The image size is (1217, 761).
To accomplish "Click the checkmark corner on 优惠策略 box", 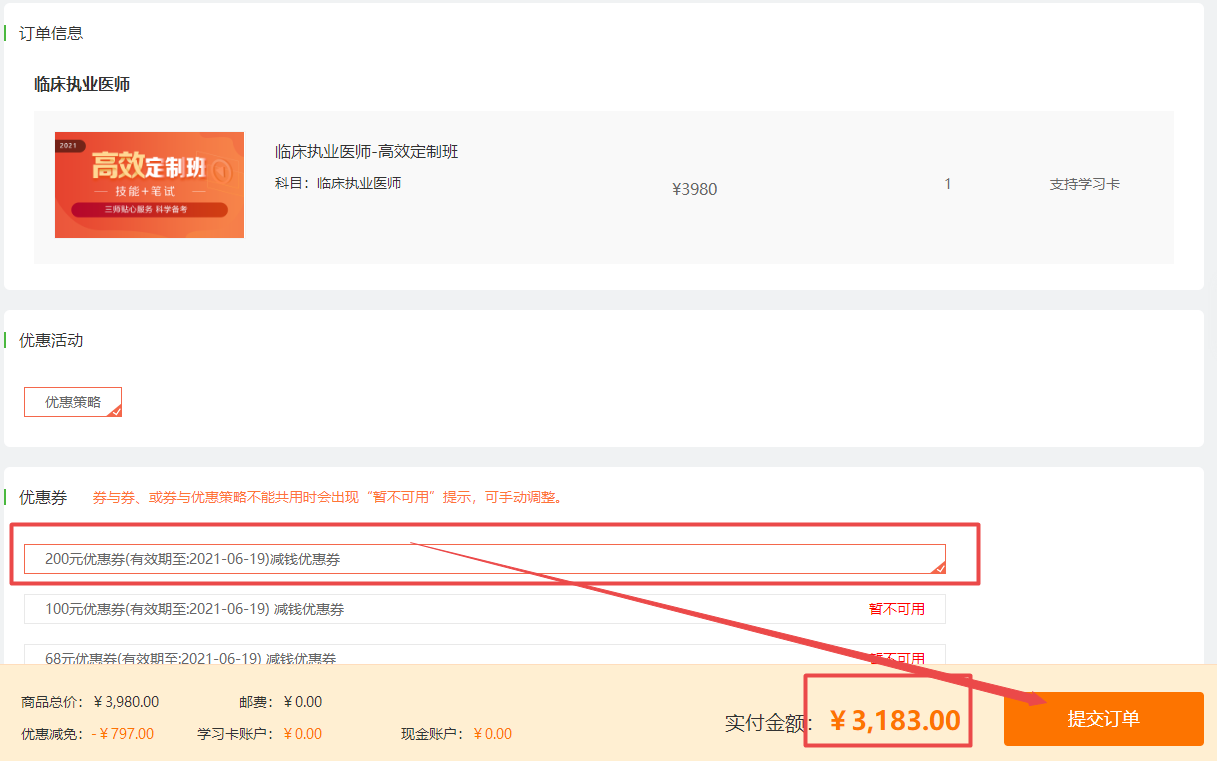I will [115, 410].
